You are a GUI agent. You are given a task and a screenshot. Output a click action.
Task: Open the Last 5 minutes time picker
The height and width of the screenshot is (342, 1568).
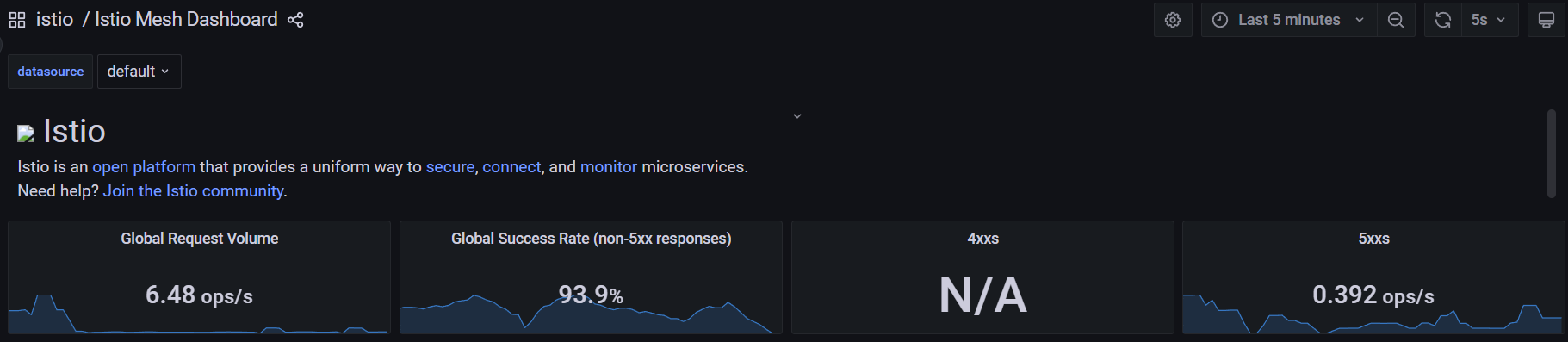[1288, 20]
